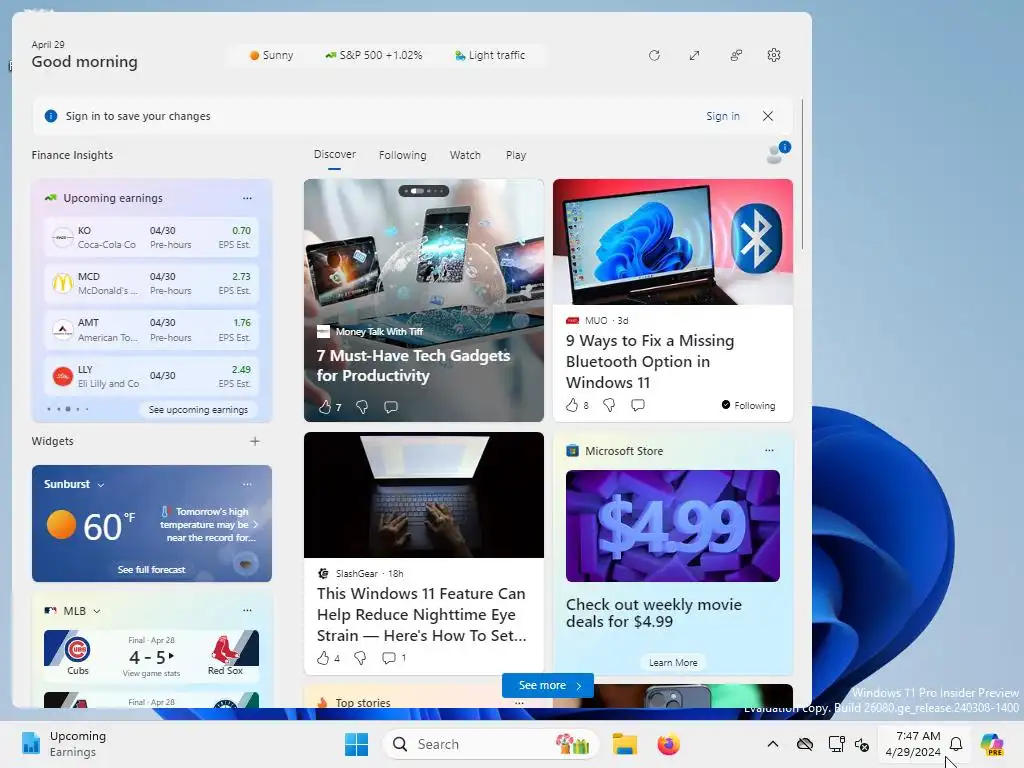Comment on the Tech Gadgets story

(x=391, y=408)
